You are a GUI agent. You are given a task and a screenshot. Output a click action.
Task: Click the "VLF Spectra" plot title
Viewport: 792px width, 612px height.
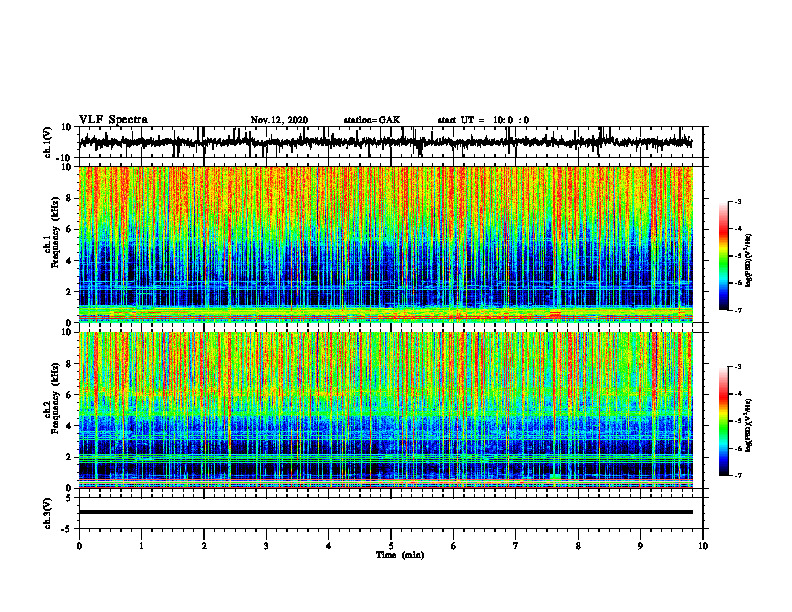tap(114, 120)
